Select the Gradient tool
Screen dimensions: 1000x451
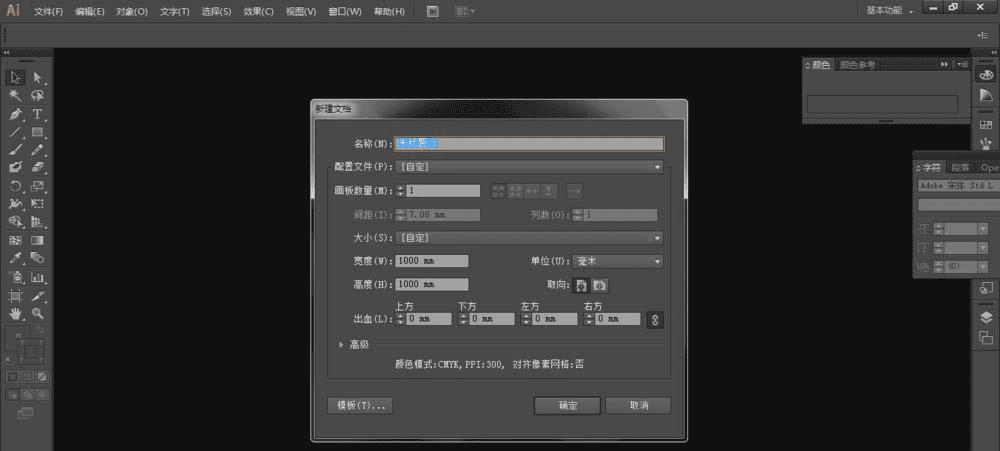38,240
